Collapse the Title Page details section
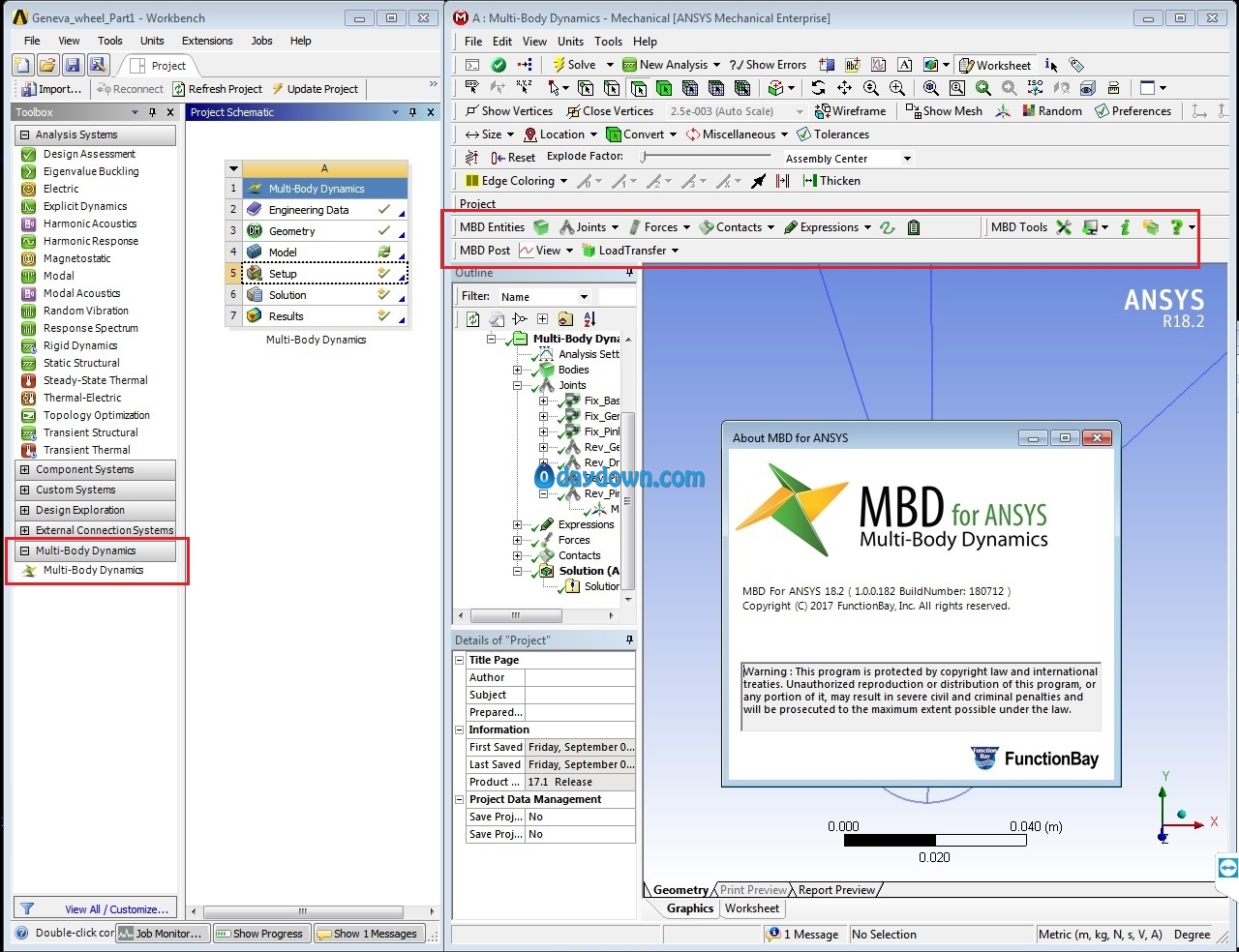The width and height of the screenshot is (1239, 952). [460, 660]
